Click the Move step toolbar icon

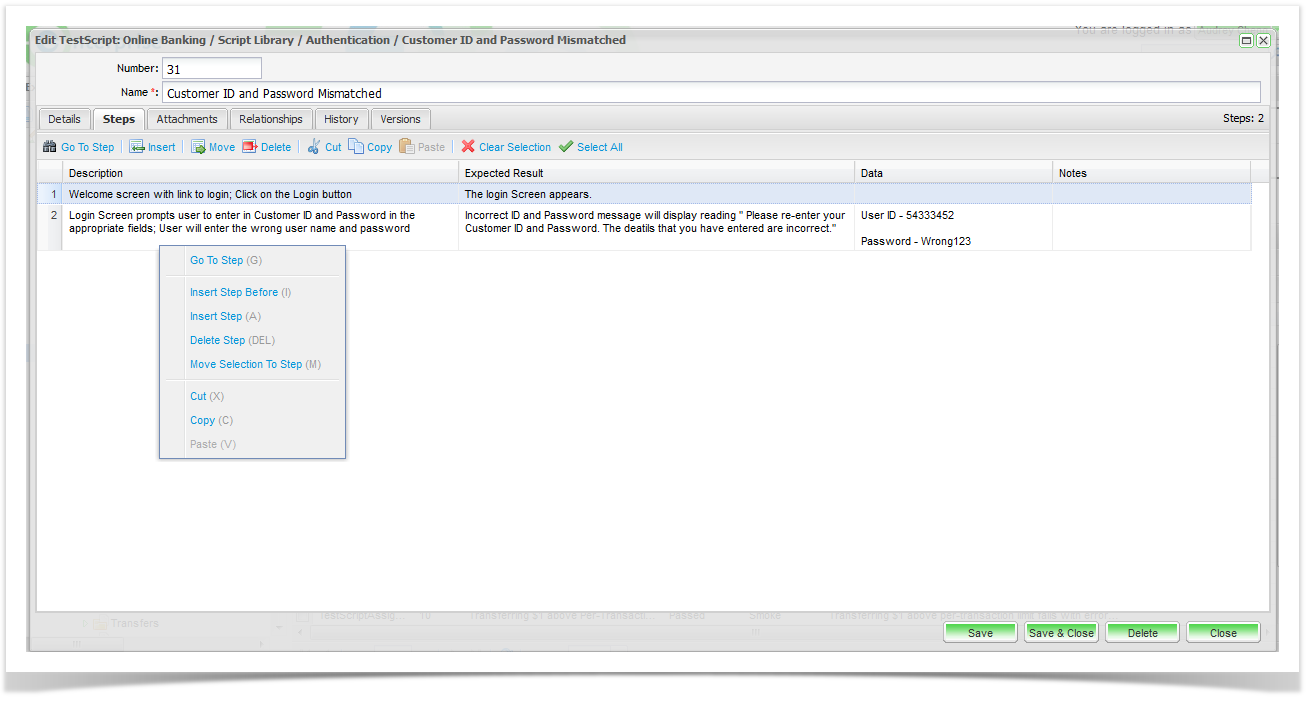point(198,147)
